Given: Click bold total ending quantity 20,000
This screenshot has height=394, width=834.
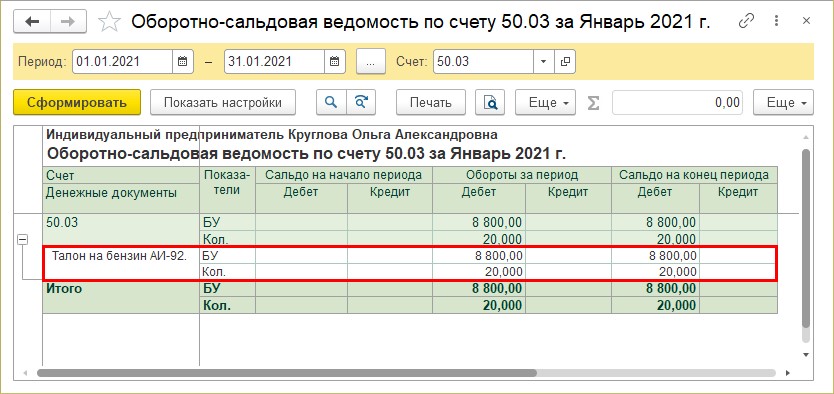Looking at the screenshot, I should 655,306.
